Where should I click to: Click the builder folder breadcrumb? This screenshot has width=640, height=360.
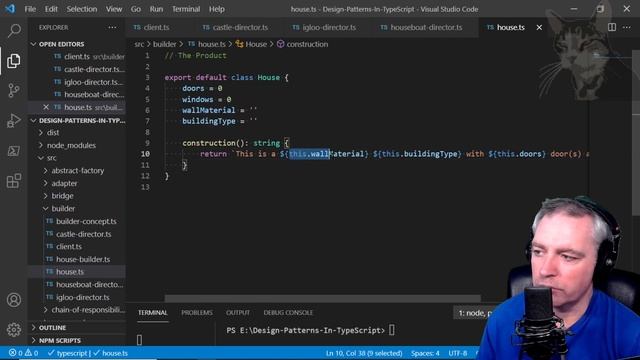164,44
